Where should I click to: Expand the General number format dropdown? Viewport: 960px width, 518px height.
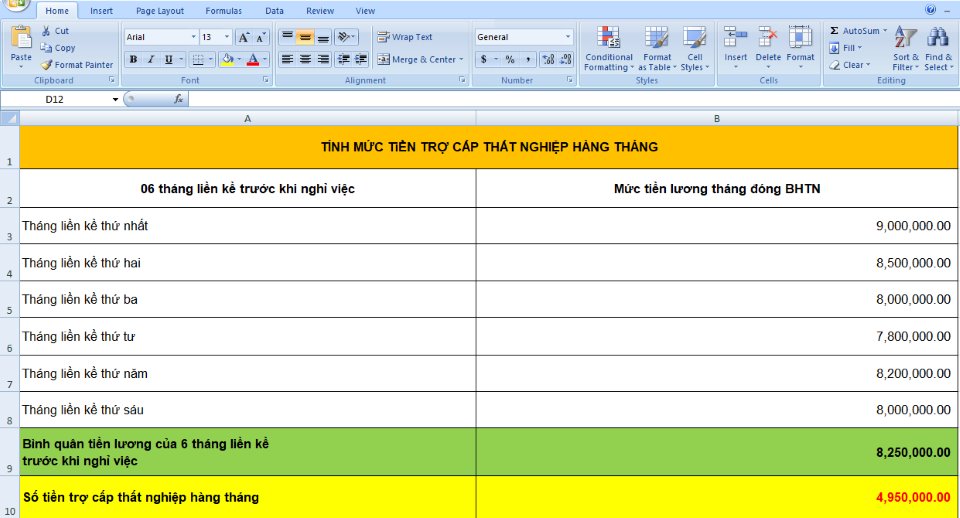coord(568,37)
